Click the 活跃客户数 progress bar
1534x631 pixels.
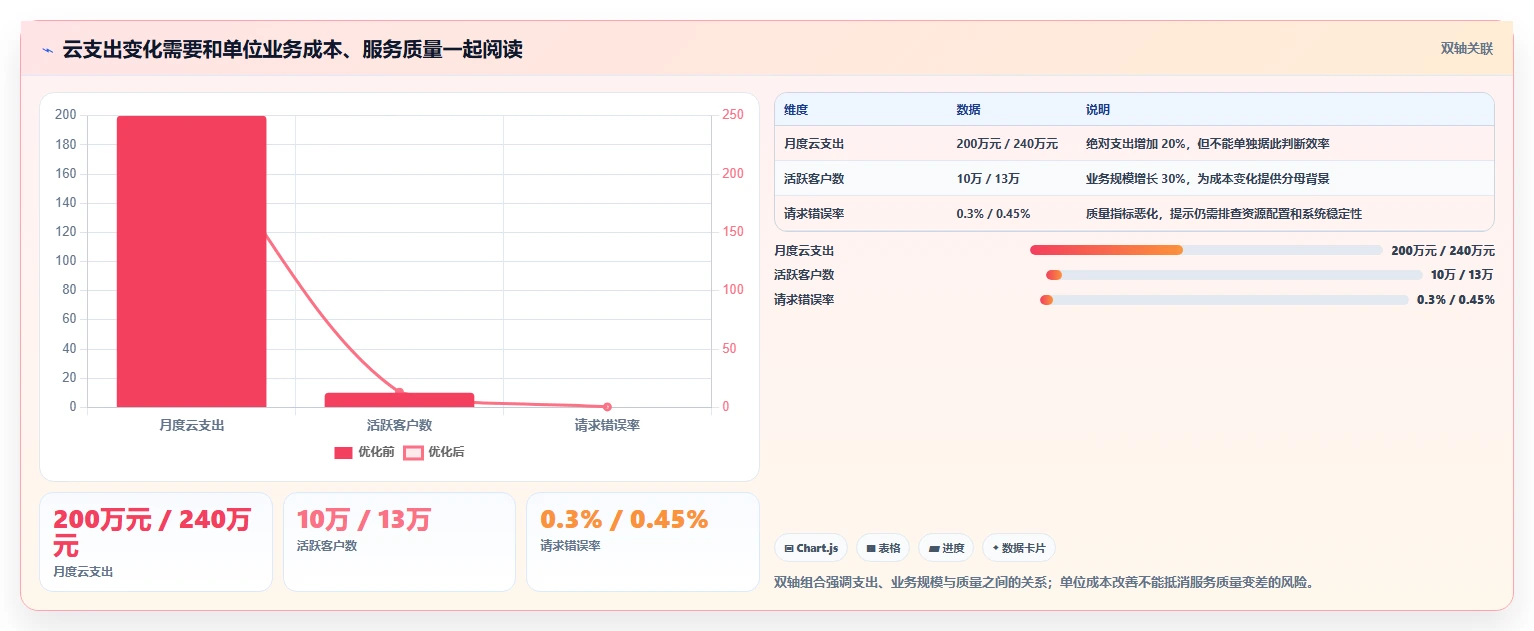(x=1234, y=275)
